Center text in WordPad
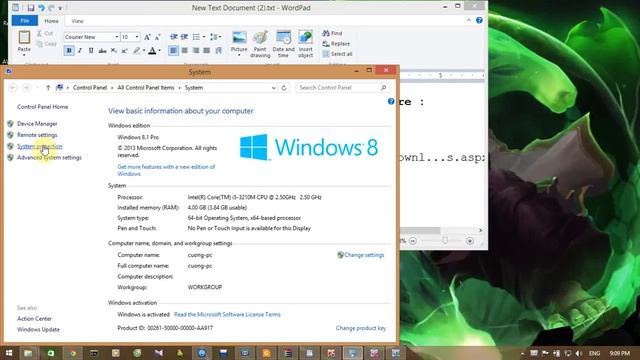This screenshot has height=360, width=640. [184, 51]
